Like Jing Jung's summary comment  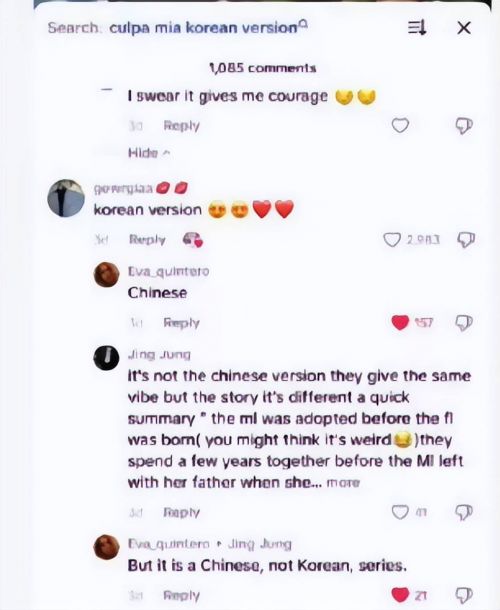point(400,512)
